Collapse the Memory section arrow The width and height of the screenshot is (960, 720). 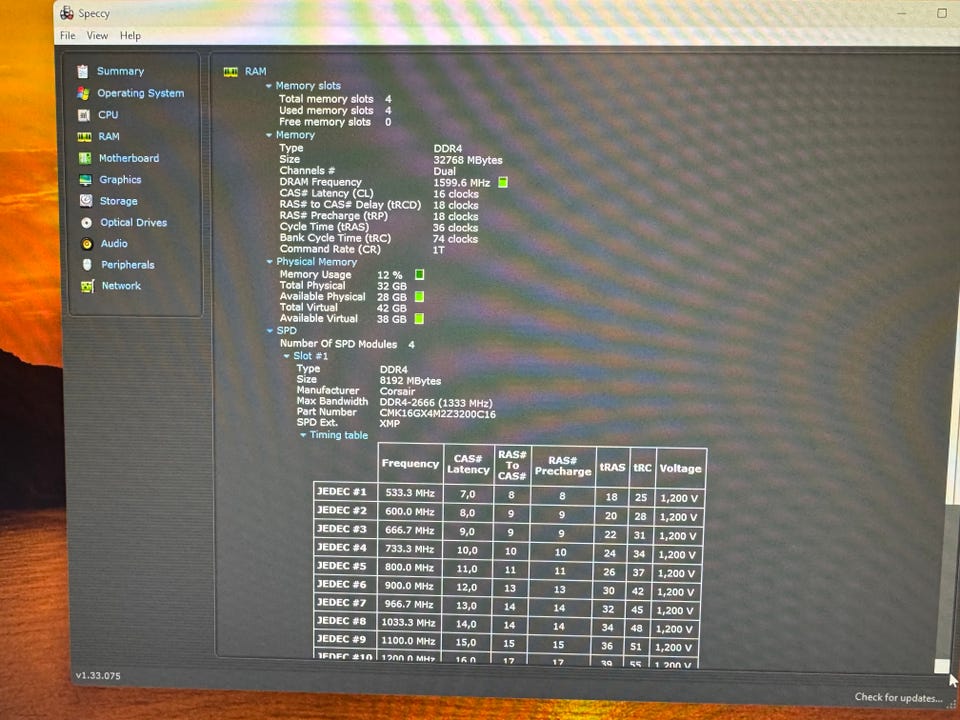pyautogui.click(x=269, y=135)
